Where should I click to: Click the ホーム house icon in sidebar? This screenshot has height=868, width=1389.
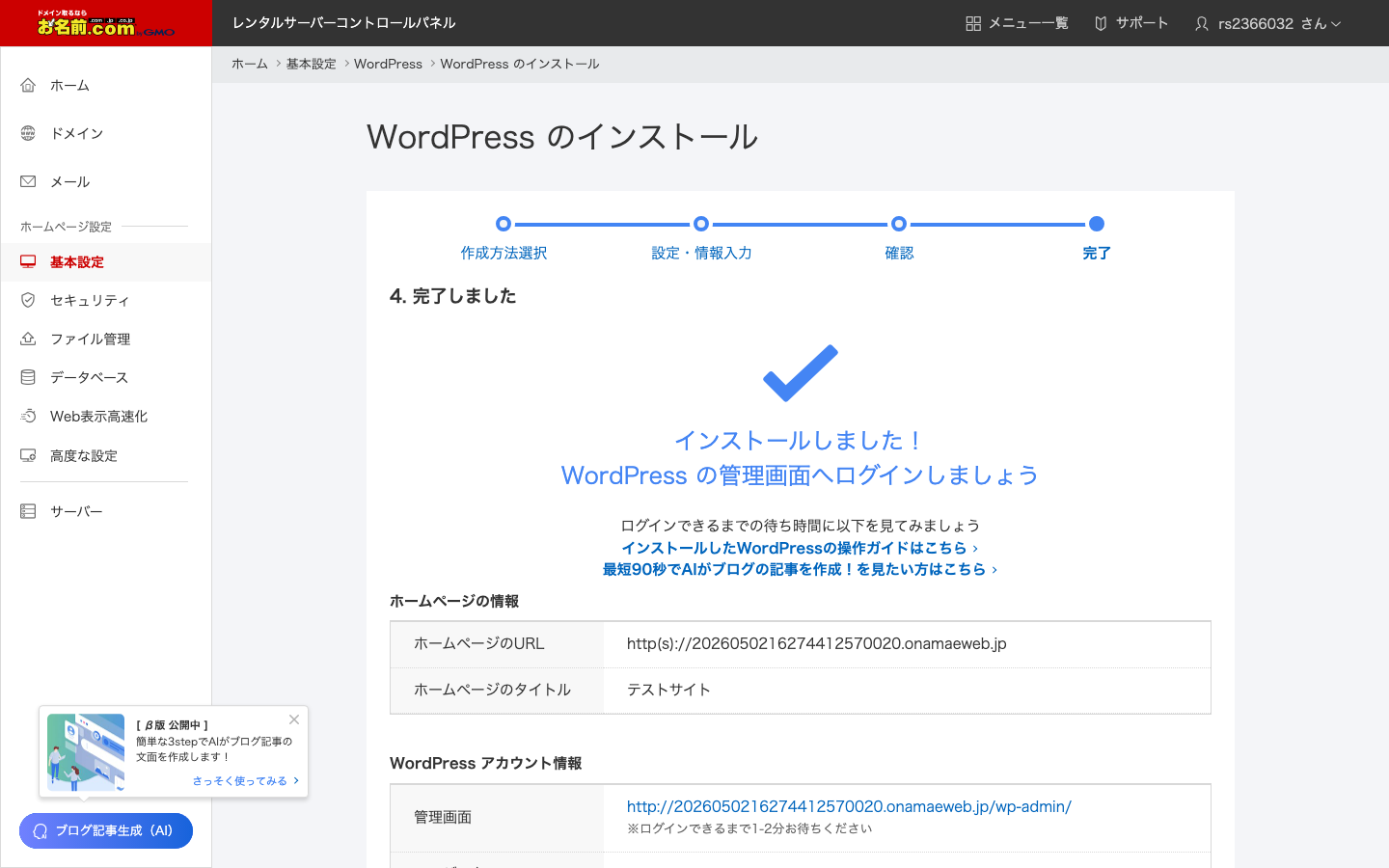[x=28, y=85]
